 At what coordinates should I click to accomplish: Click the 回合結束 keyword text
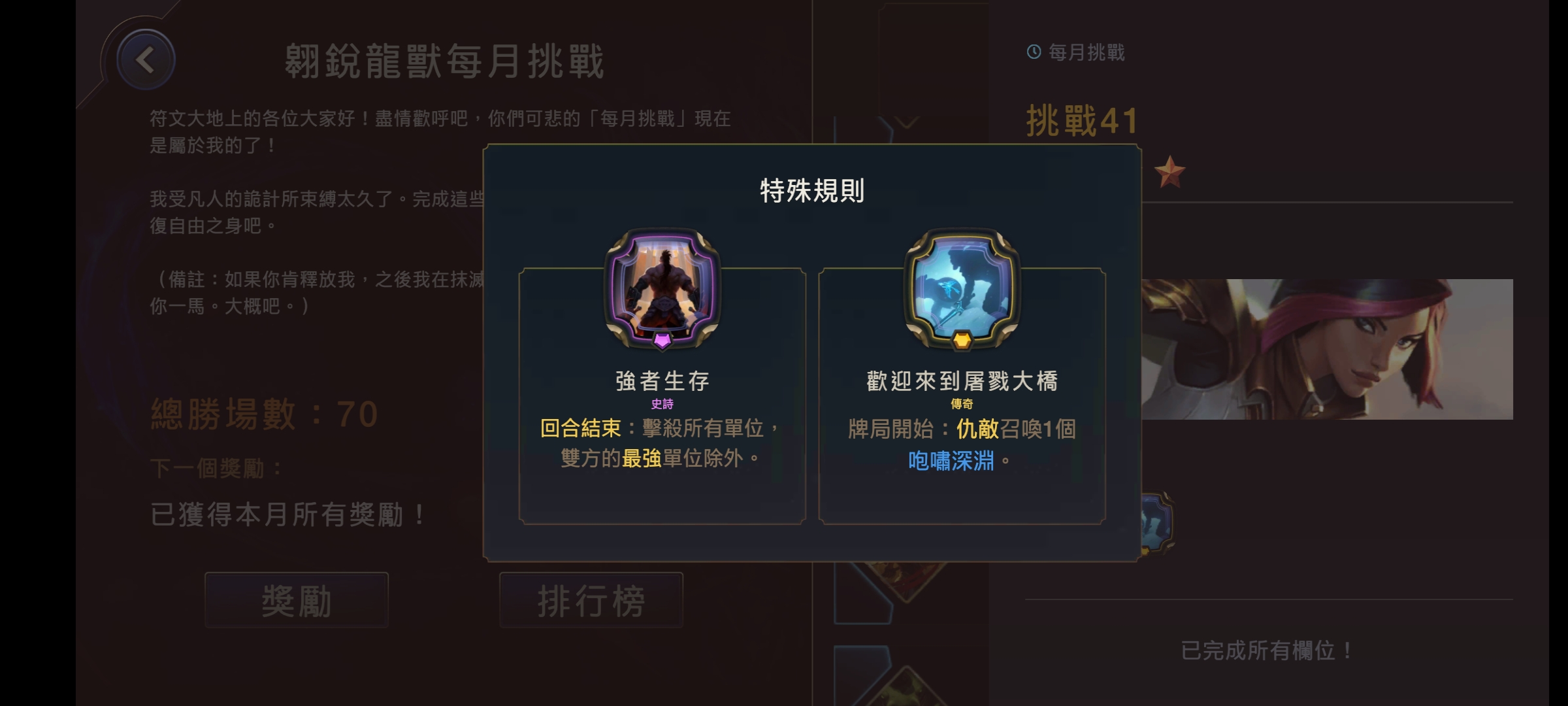click(x=580, y=428)
